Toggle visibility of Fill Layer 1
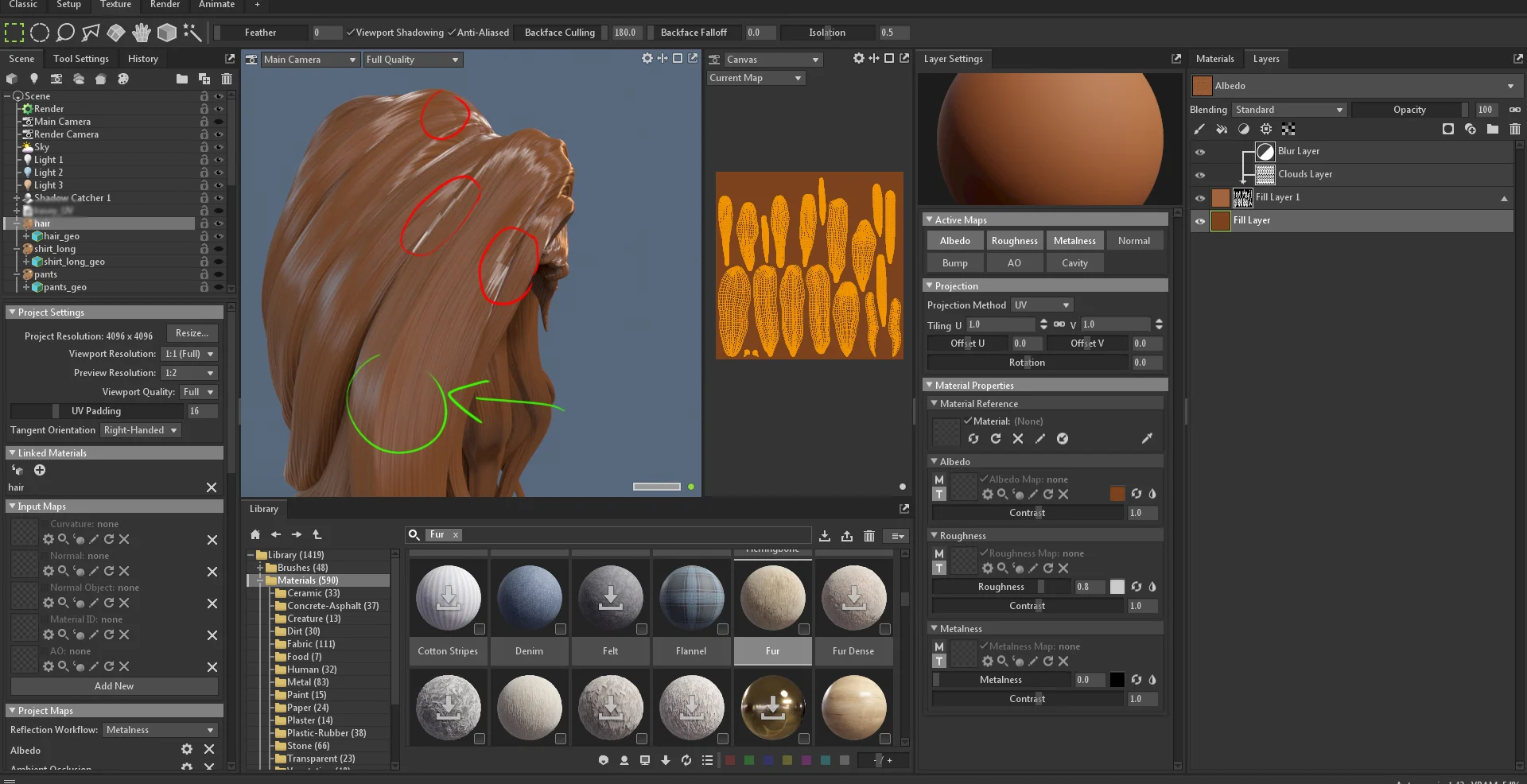The image size is (1527, 784). pyautogui.click(x=1200, y=198)
